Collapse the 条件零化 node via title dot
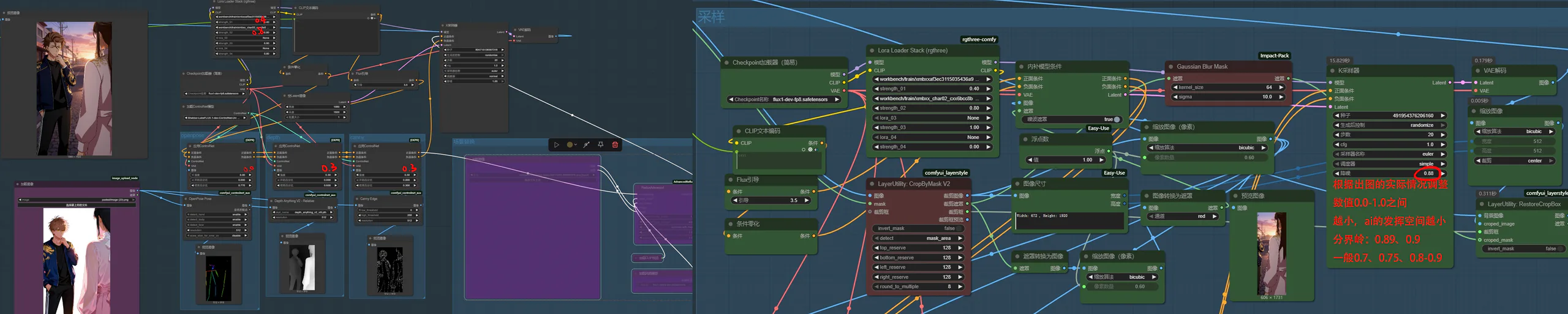The image size is (1568, 314). pyautogui.click(x=730, y=224)
